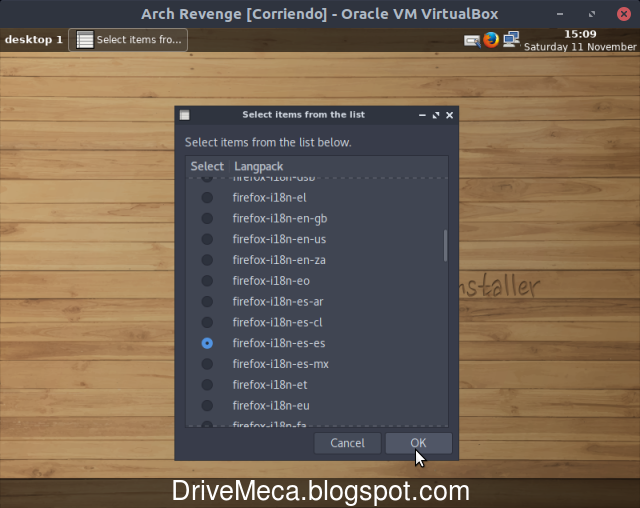Select the firefox-i18n-eo radio button
This screenshot has width=640, height=508.
pyautogui.click(x=207, y=281)
